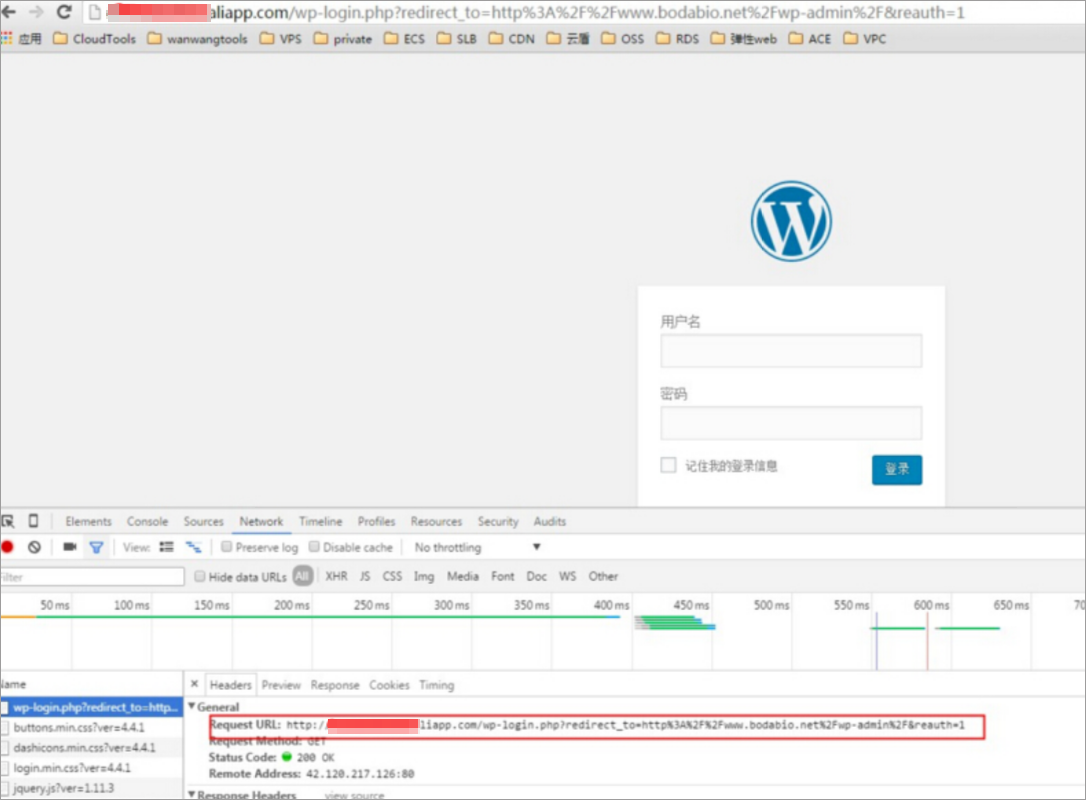Click the browser back arrow
This screenshot has width=1086, height=800.
pos(8,12)
